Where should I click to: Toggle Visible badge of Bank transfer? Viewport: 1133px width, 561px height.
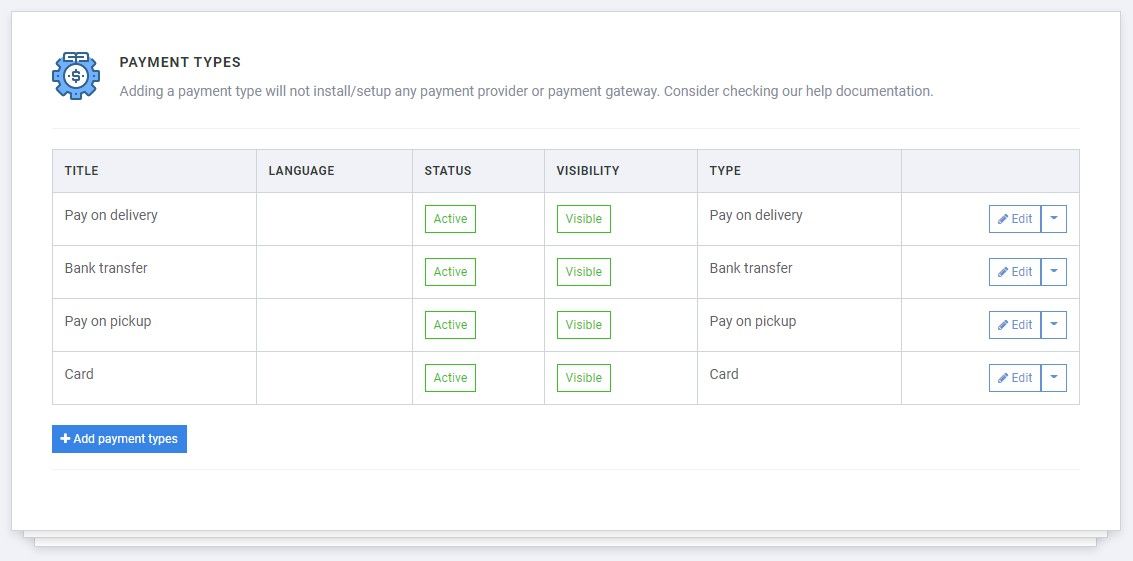point(584,272)
